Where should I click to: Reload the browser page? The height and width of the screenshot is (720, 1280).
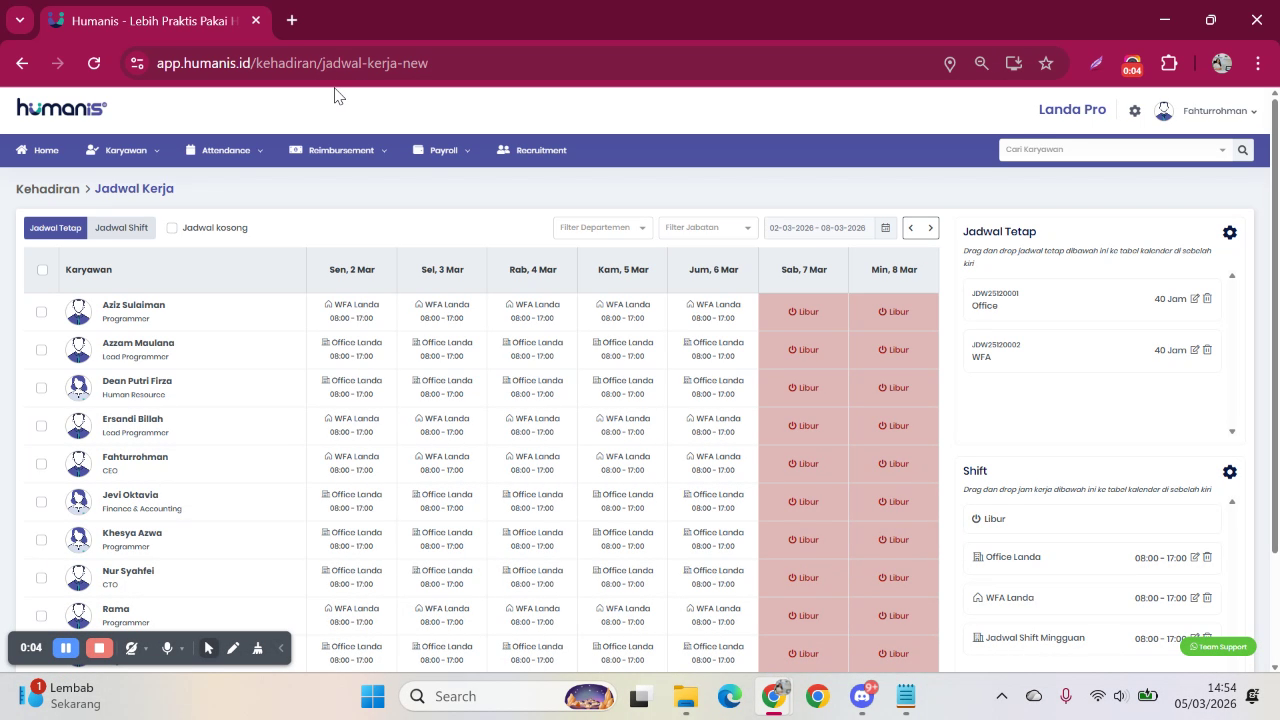(x=94, y=63)
